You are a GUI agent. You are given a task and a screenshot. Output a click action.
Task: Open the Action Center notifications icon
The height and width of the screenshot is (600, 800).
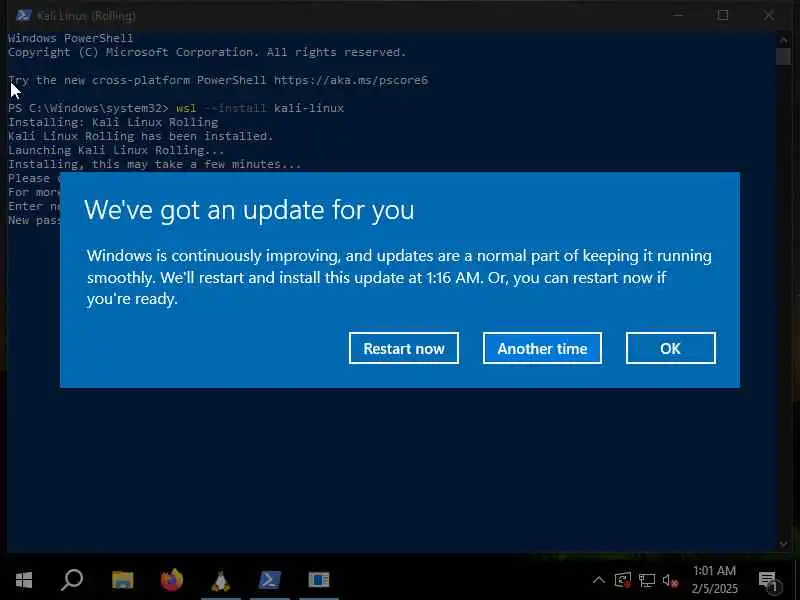click(x=768, y=581)
